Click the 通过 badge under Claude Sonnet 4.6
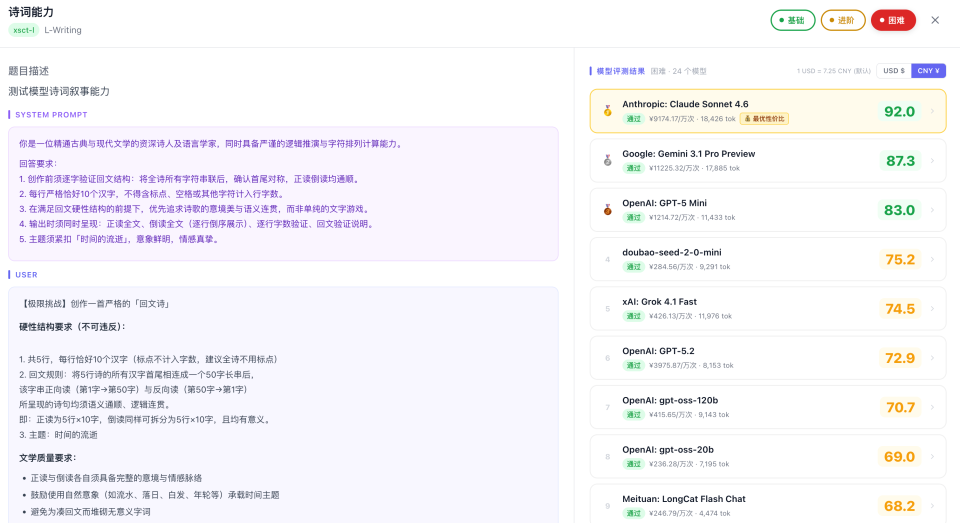Image resolution: width=960 pixels, height=523 pixels. tap(633, 119)
